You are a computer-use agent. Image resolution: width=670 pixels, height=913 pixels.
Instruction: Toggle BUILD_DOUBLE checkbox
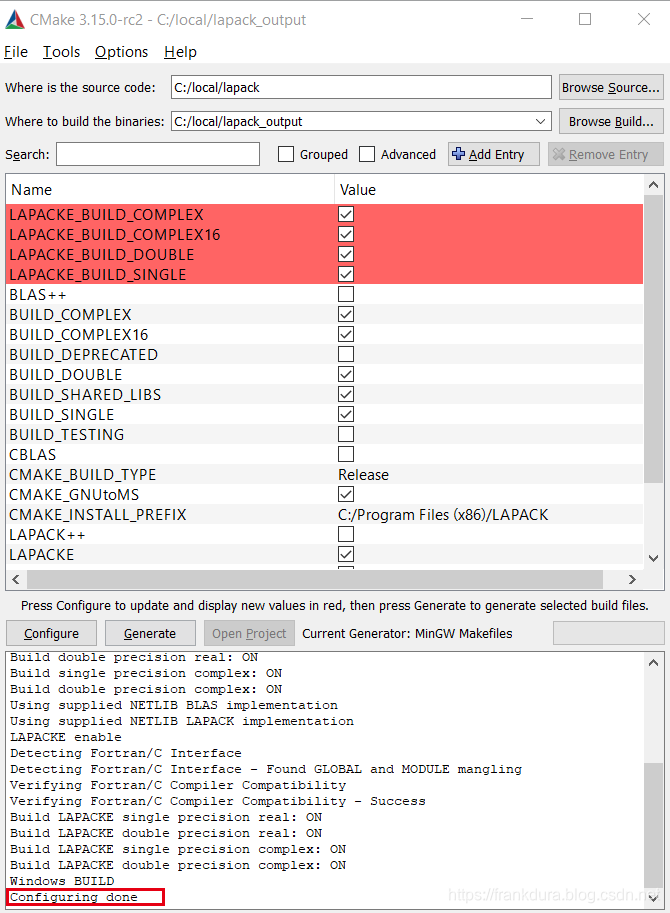click(346, 374)
